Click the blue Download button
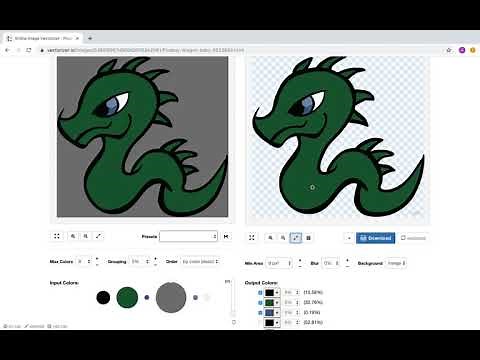Image resolution: width=480 pixels, height=360 pixels. coord(375,238)
